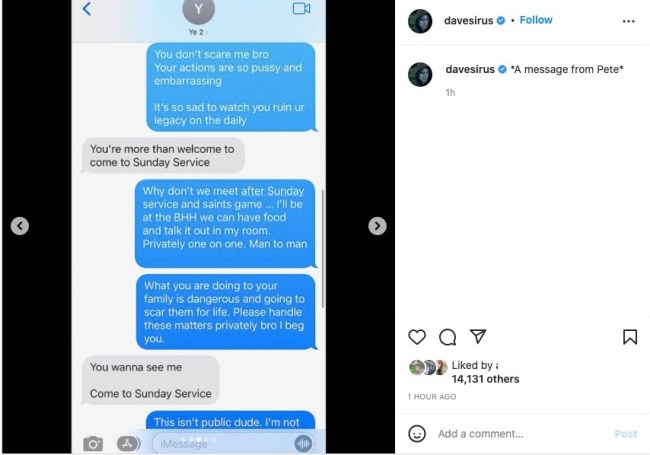
Task: Open the three-dot more options menu
Action: pyautogui.click(x=628, y=21)
